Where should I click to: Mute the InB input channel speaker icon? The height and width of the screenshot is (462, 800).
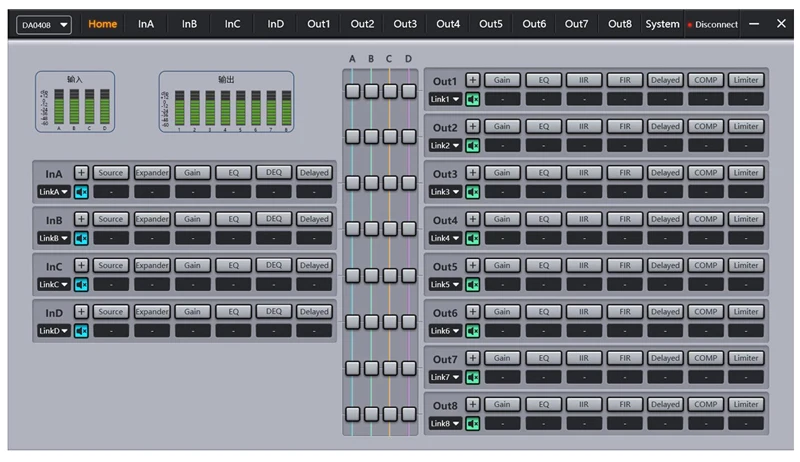81,238
